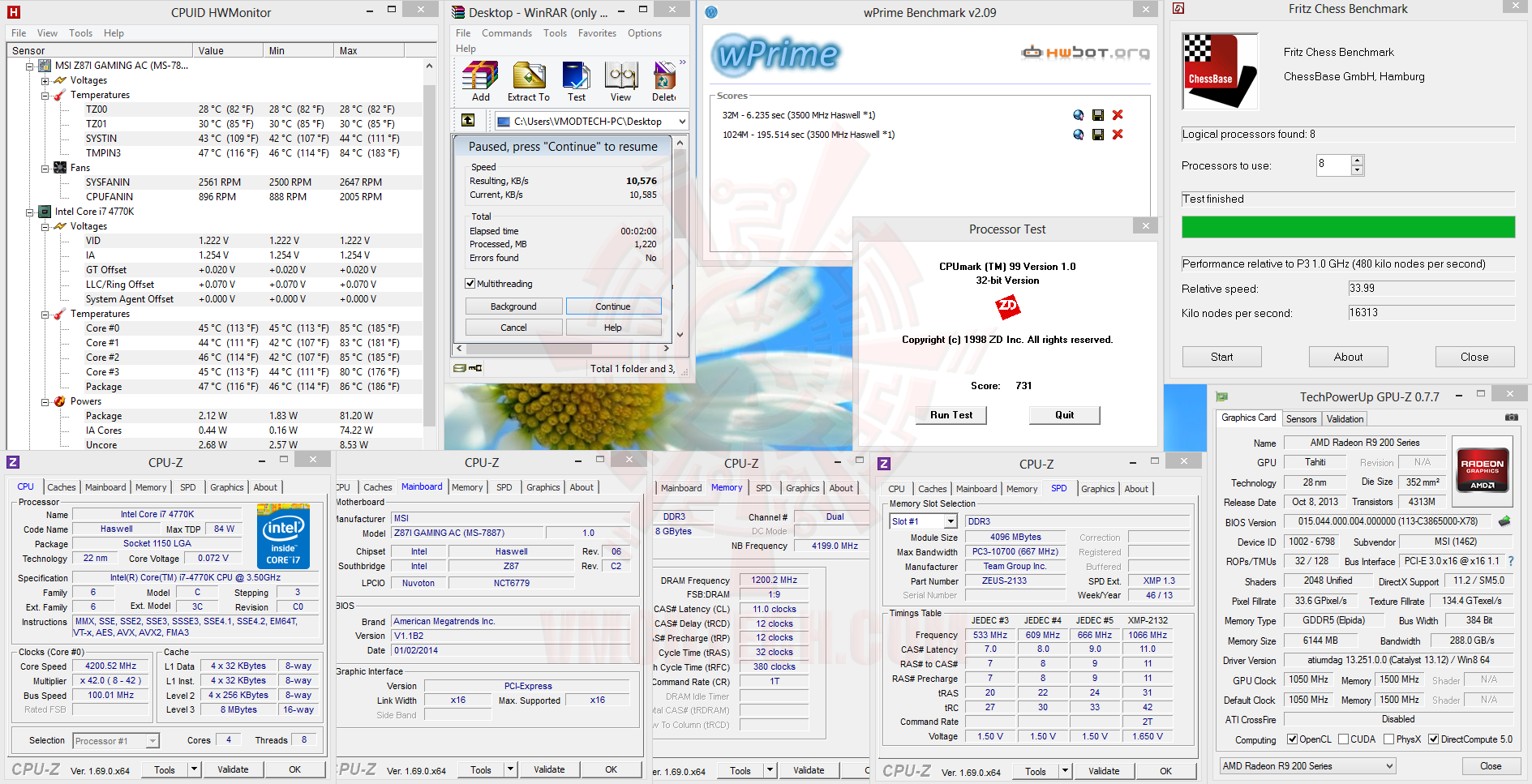Select the Core #0 temperature row in HWMonitor
This screenshot has width=1532, height=784.
215,328
